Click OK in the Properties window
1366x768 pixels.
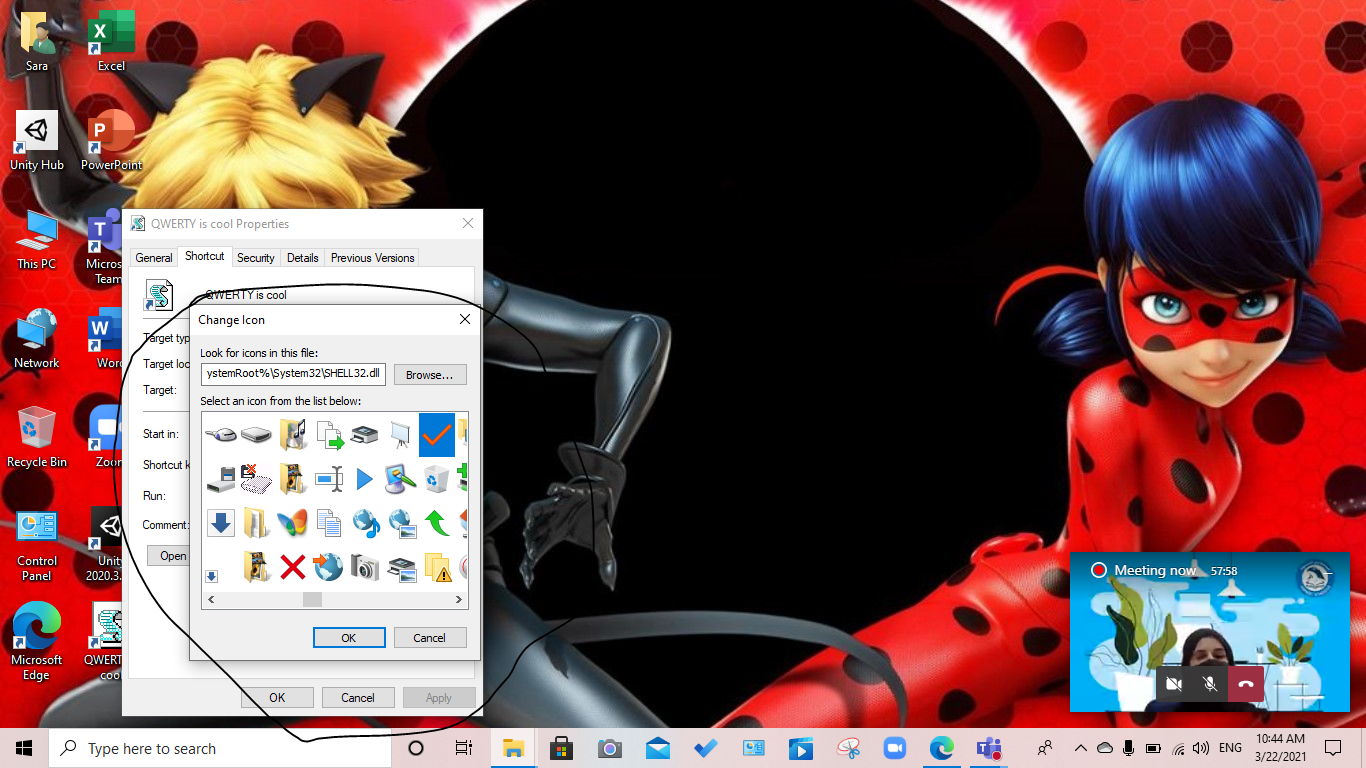[x=277, y=698]
